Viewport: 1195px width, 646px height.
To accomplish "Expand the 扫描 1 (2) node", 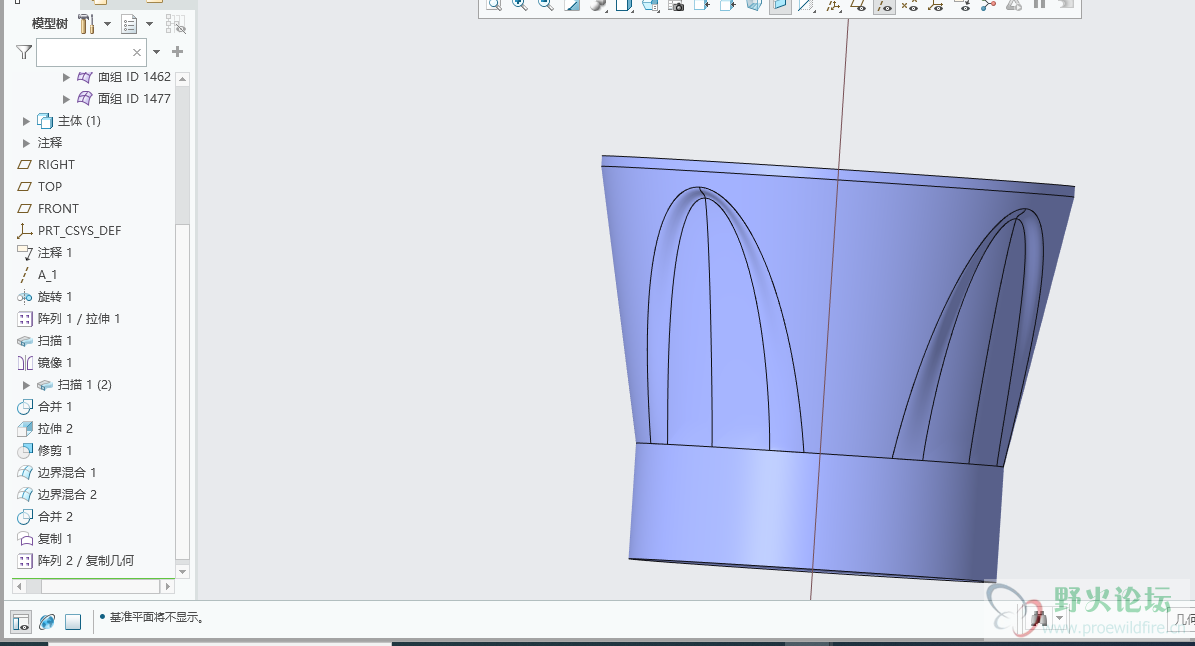I will point(27,385).
